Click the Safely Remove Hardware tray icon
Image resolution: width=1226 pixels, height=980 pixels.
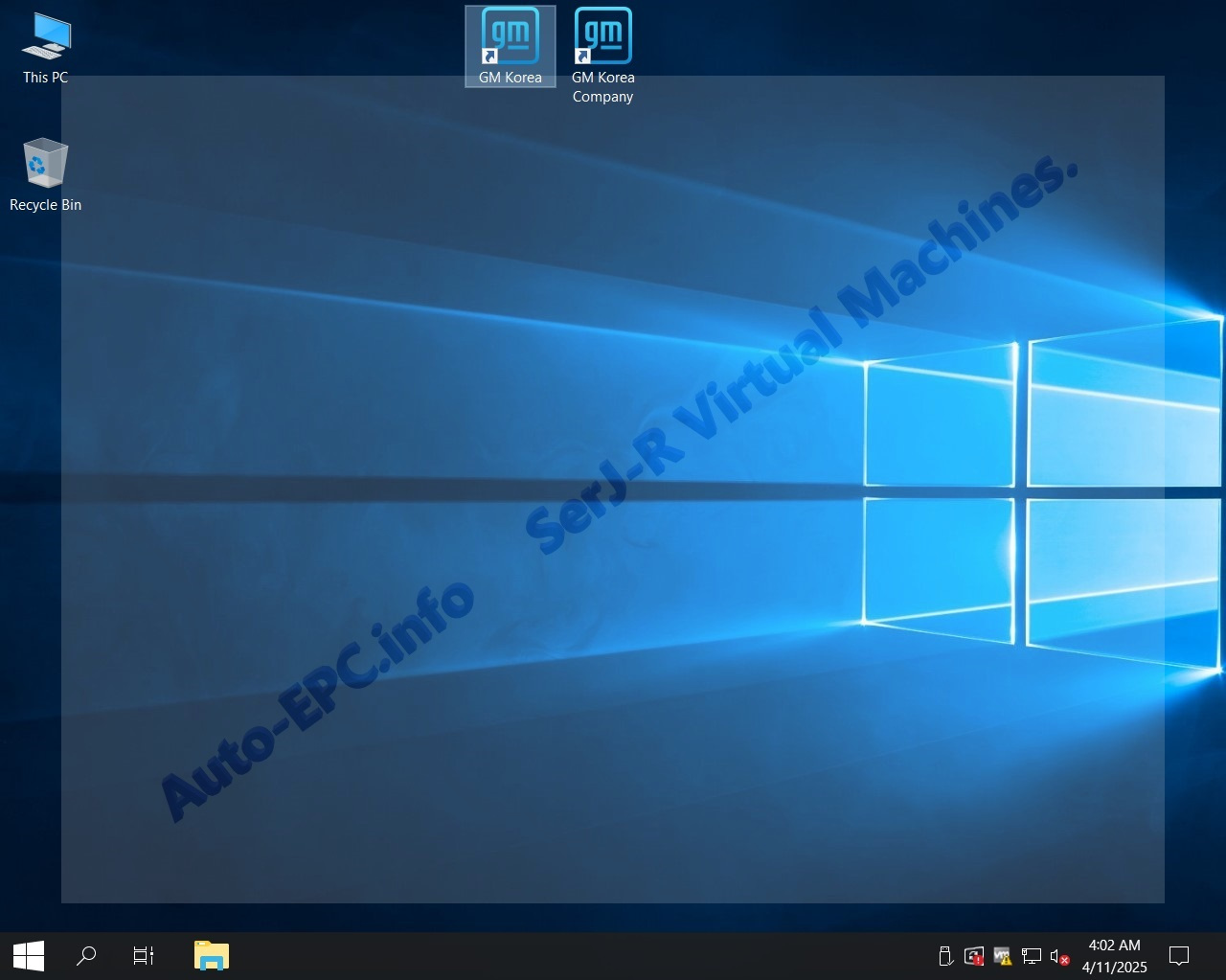coord(944,955)
